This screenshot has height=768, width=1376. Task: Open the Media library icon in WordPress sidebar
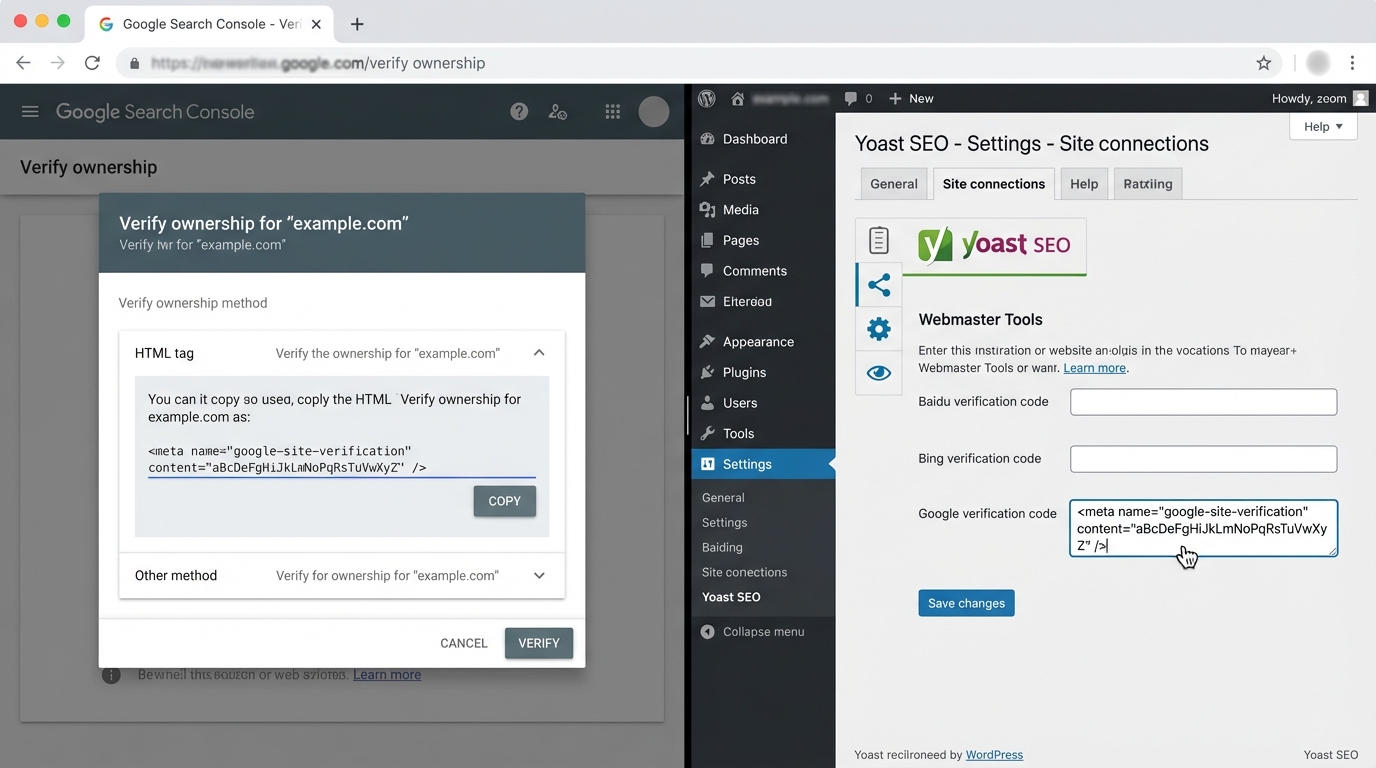tap(707, 210)
